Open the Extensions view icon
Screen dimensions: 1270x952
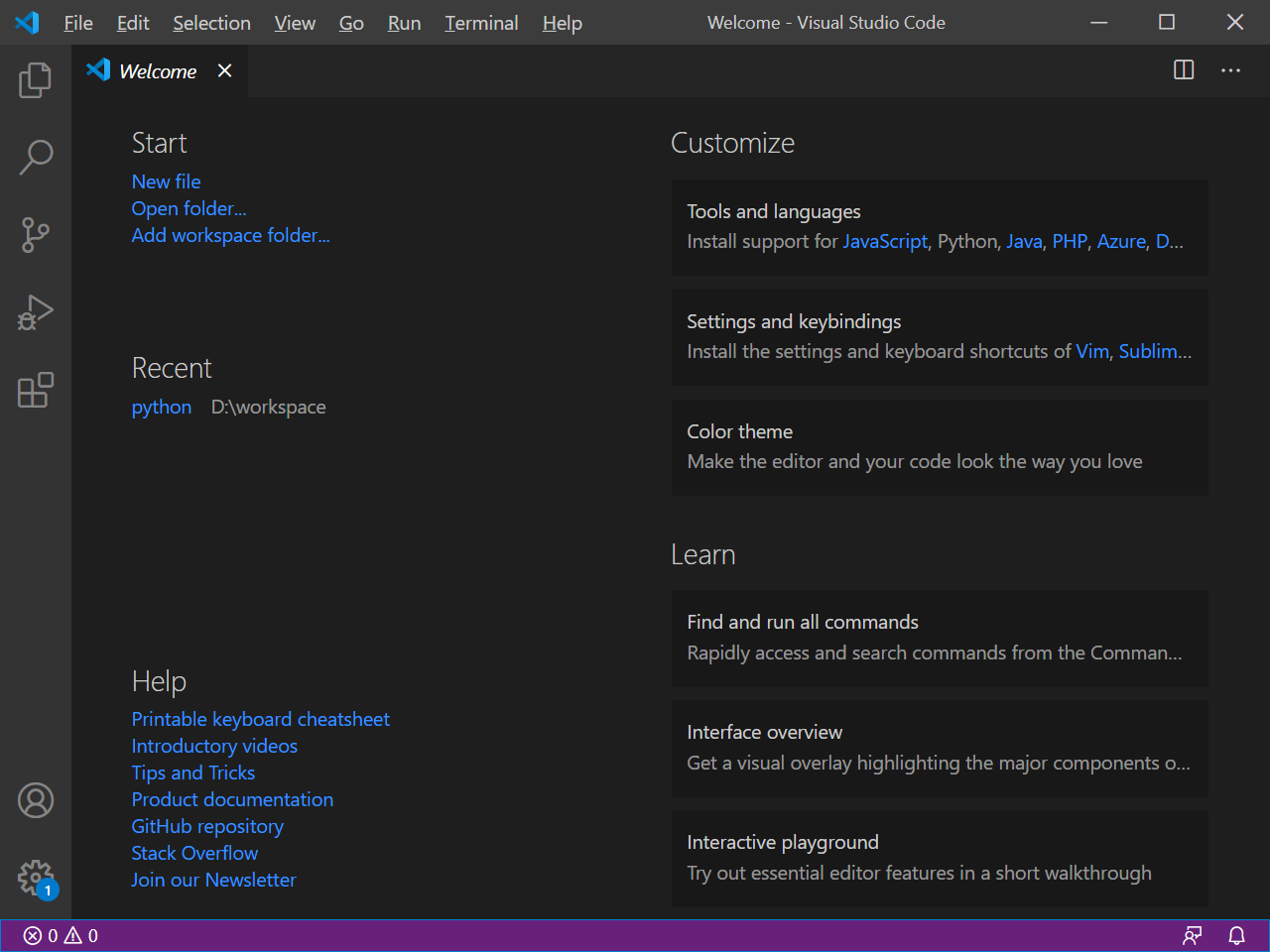click(x=36, y=390)
